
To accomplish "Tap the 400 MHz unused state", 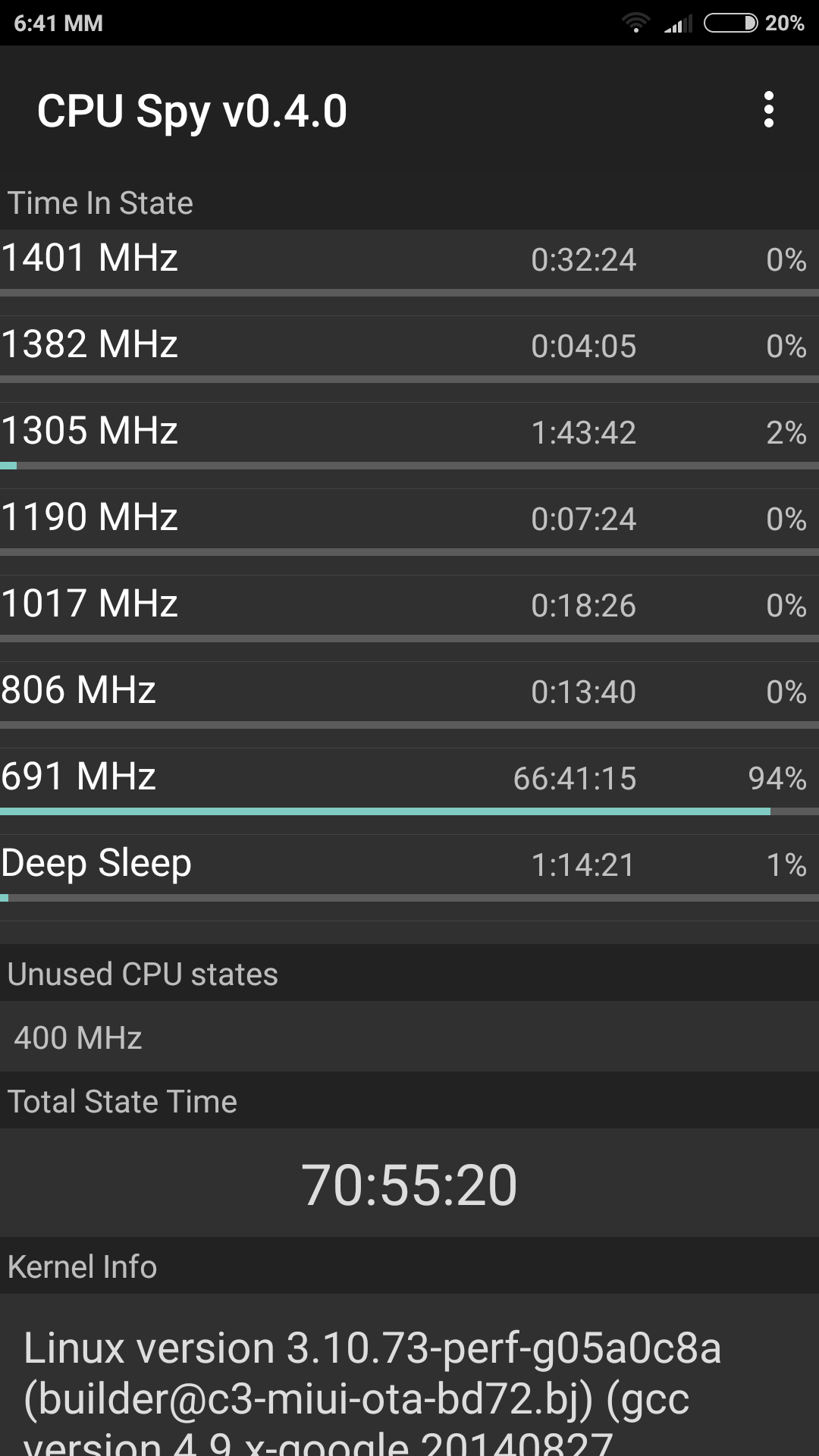I will pyautogui.click(x=78, y=1038).
